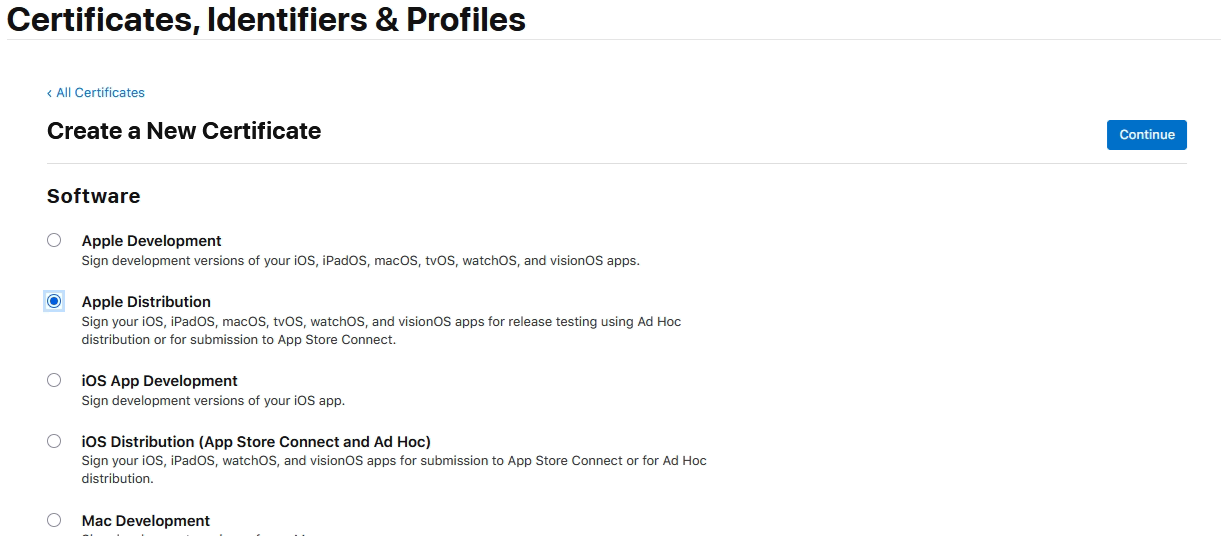Go back to All Certificates

point(100,93)
